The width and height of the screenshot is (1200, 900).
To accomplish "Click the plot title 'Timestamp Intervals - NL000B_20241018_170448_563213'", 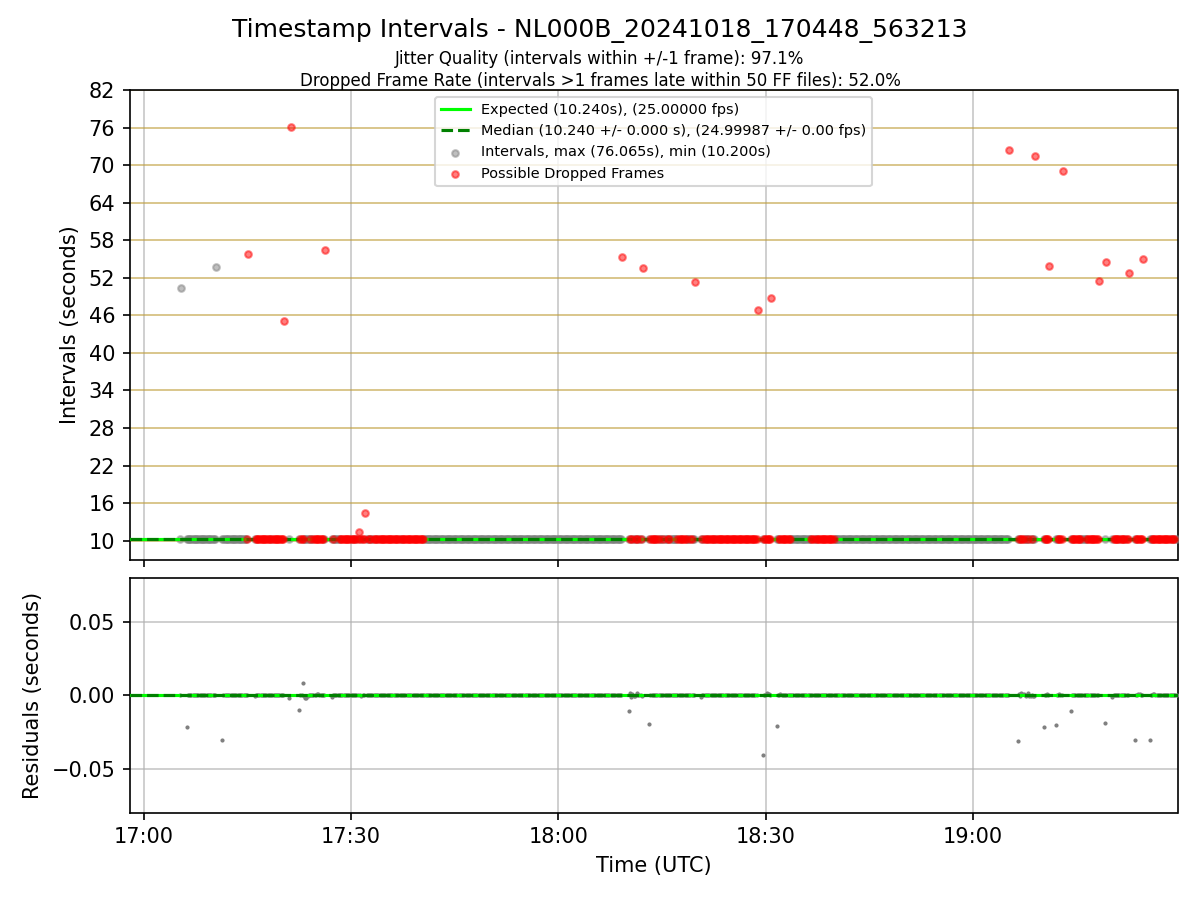I will tap(599, 29).
